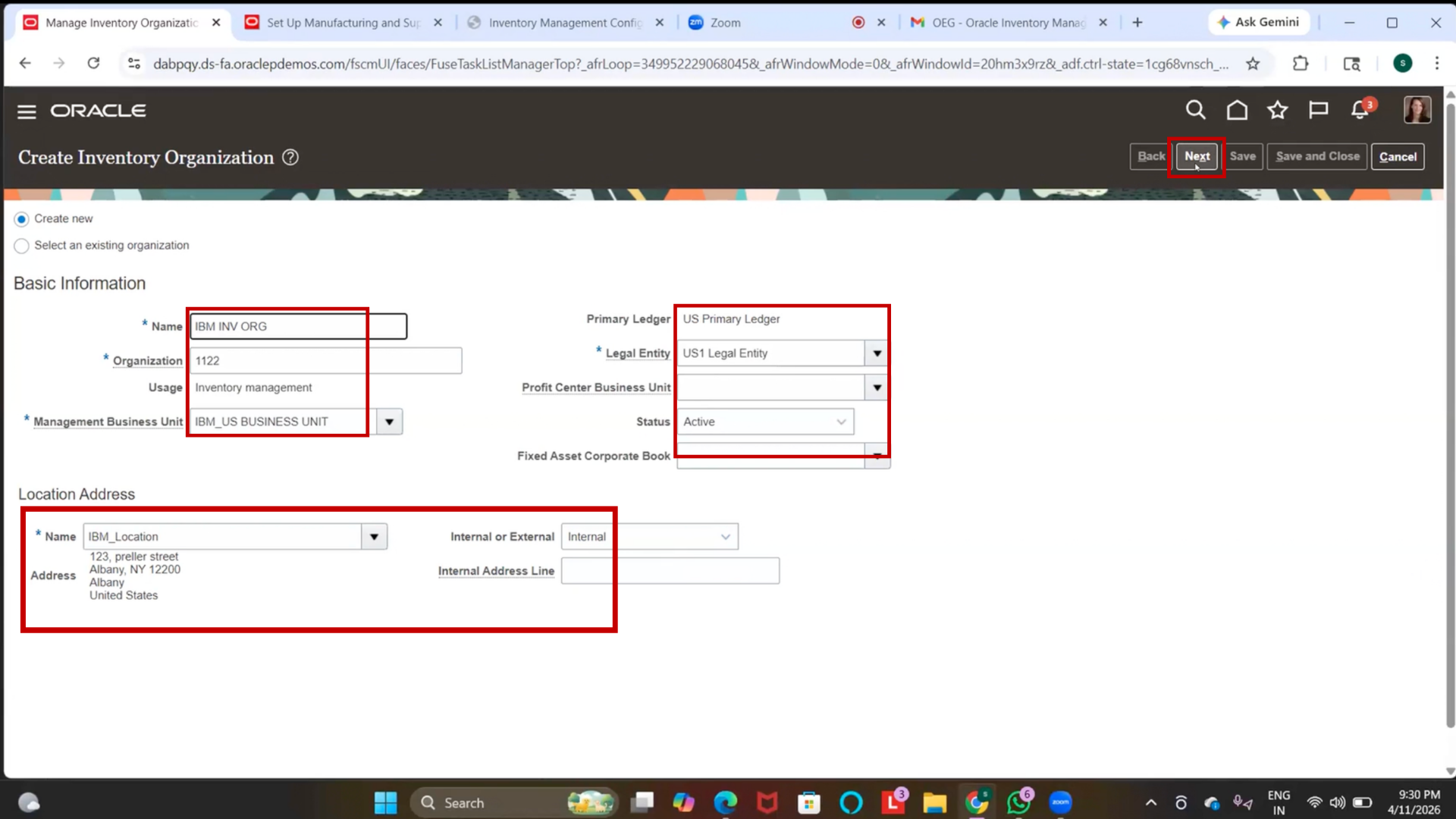
Task: Show hidden system tray icons chevron
Action: [1150, 802]
